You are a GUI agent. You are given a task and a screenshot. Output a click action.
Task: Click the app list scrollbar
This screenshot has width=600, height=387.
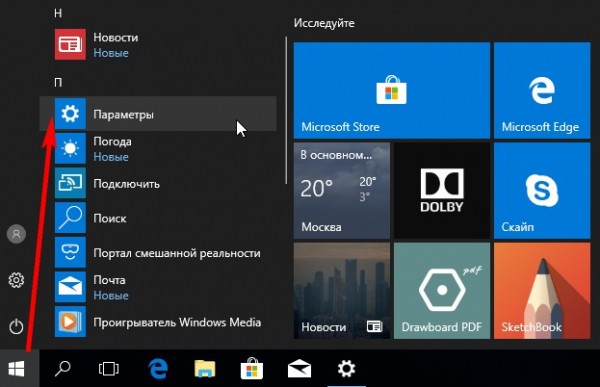pos(286,110)
